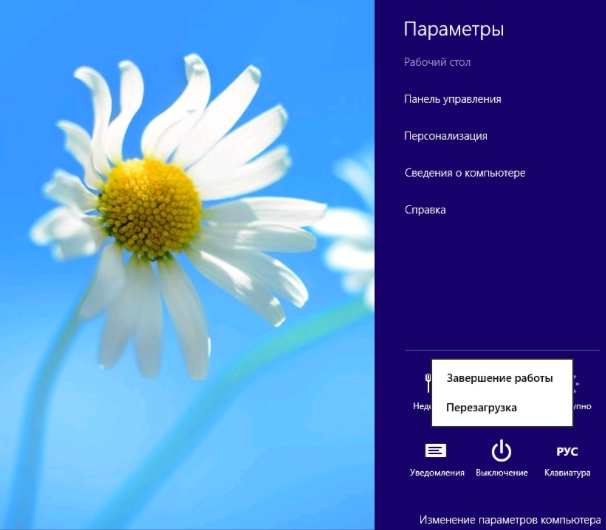Click the Рабочий стол label
This screenshot has height=530, width=606.
tap(437, 62)
